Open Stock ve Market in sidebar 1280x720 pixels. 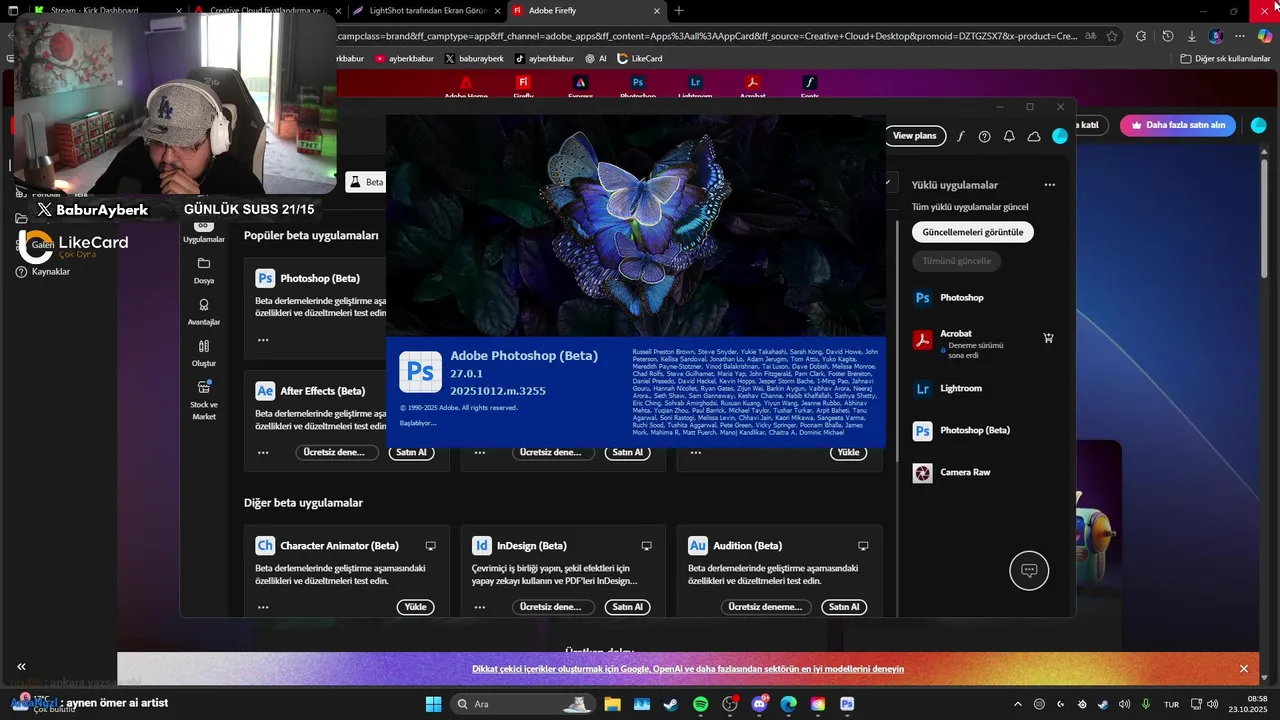[204, 400]
